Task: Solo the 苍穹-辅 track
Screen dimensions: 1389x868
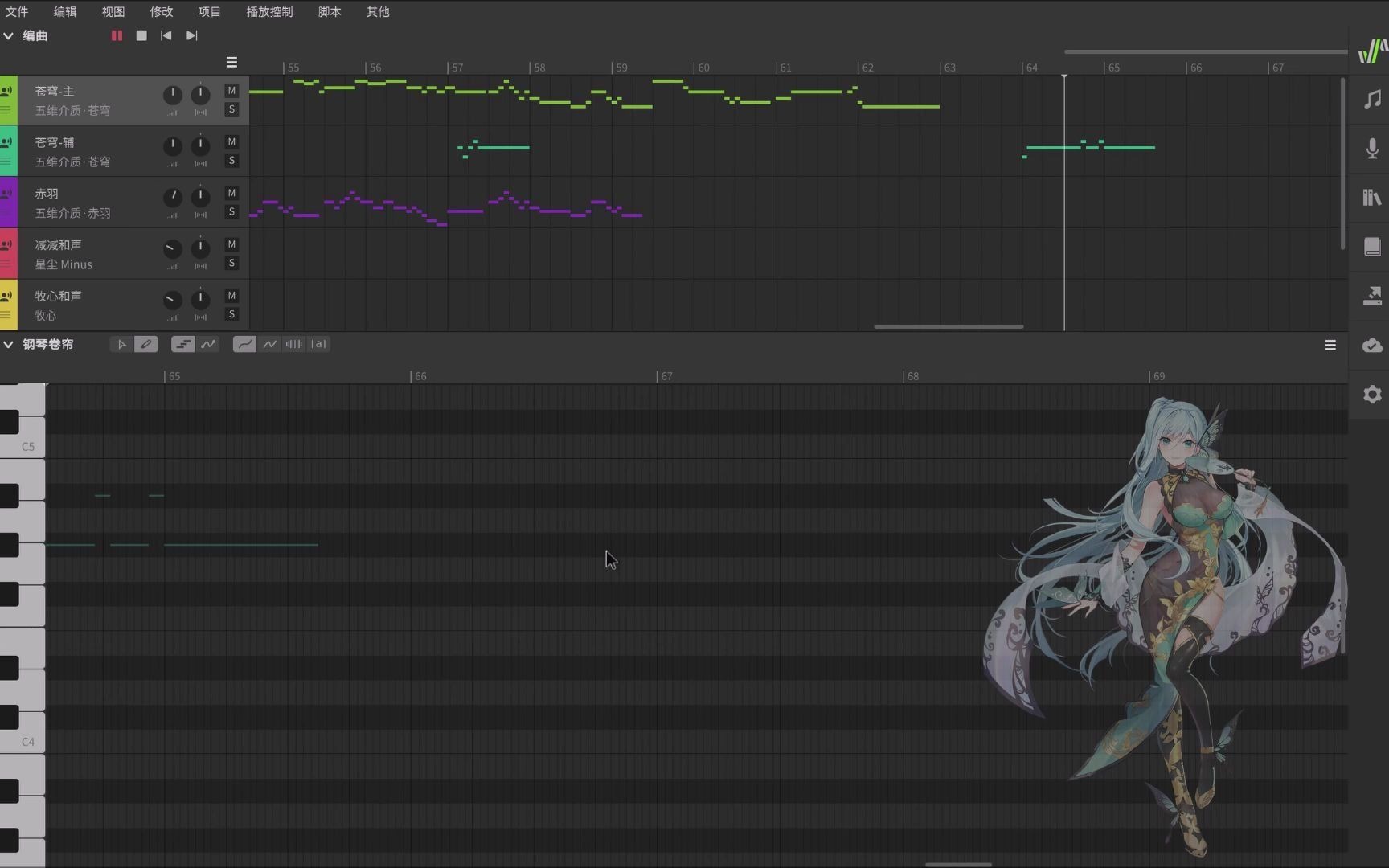Action: (x=231, y=161)
